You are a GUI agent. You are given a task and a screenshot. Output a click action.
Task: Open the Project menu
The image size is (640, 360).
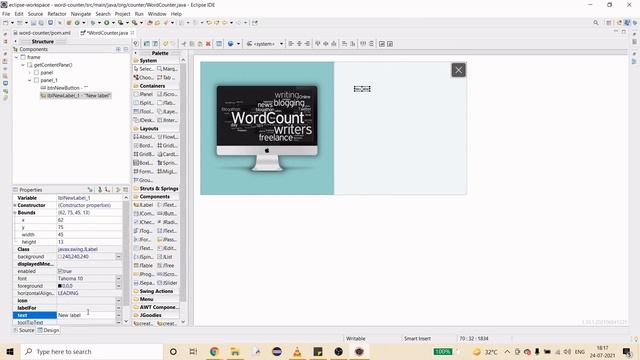click(x=122, y=14)
